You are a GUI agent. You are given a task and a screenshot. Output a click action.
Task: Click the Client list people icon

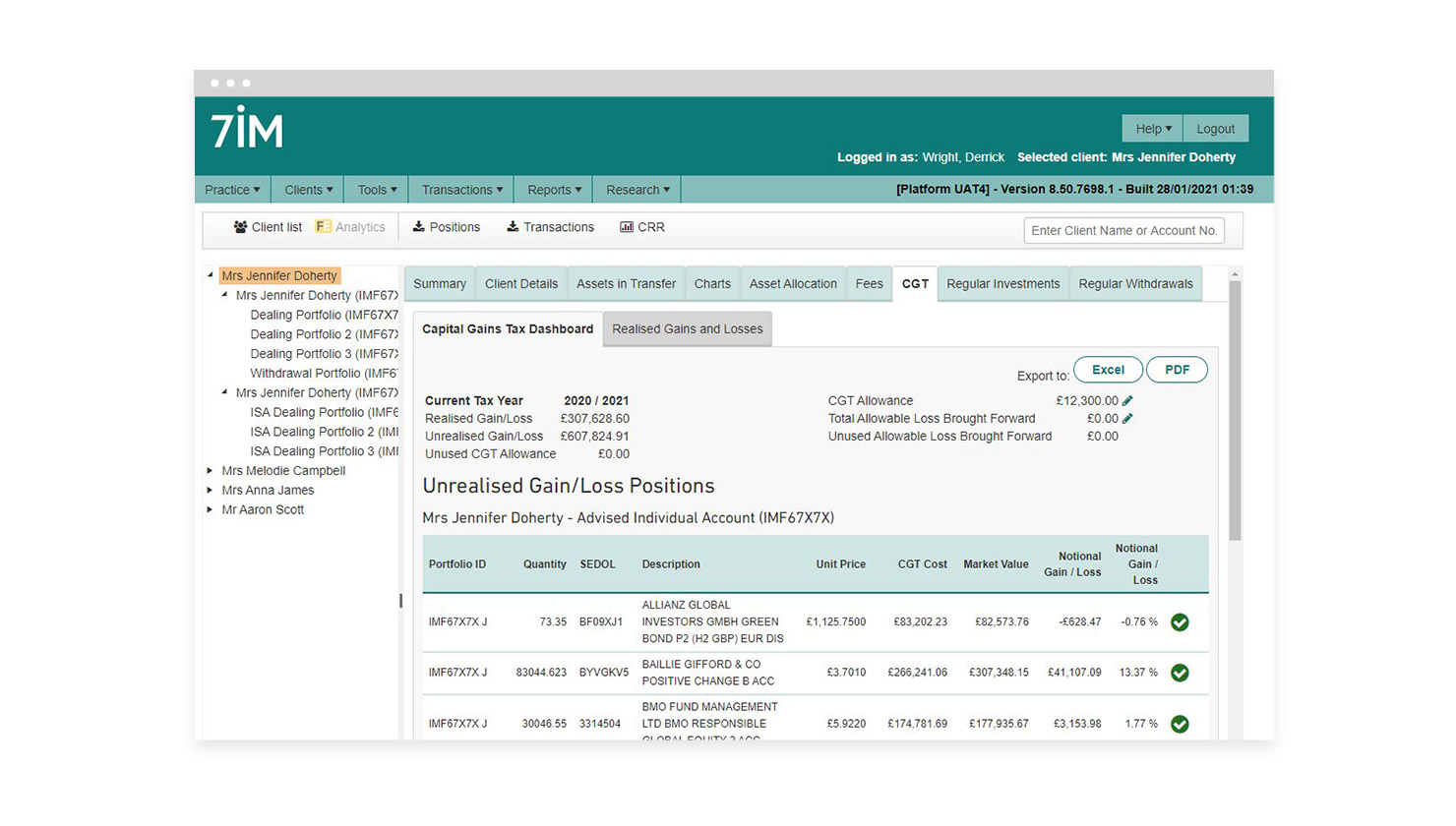tap(240, 227)
